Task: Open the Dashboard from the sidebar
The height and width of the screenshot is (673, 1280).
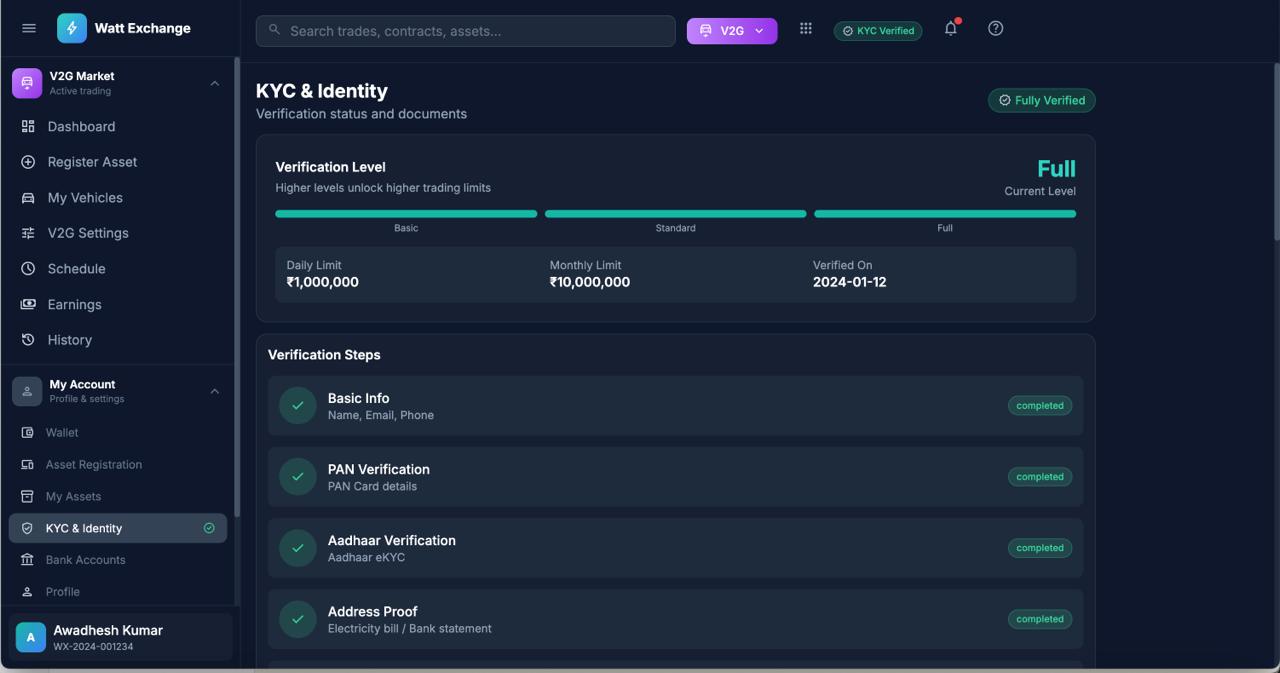Action: pyautogui.click(x=81, y=126)
